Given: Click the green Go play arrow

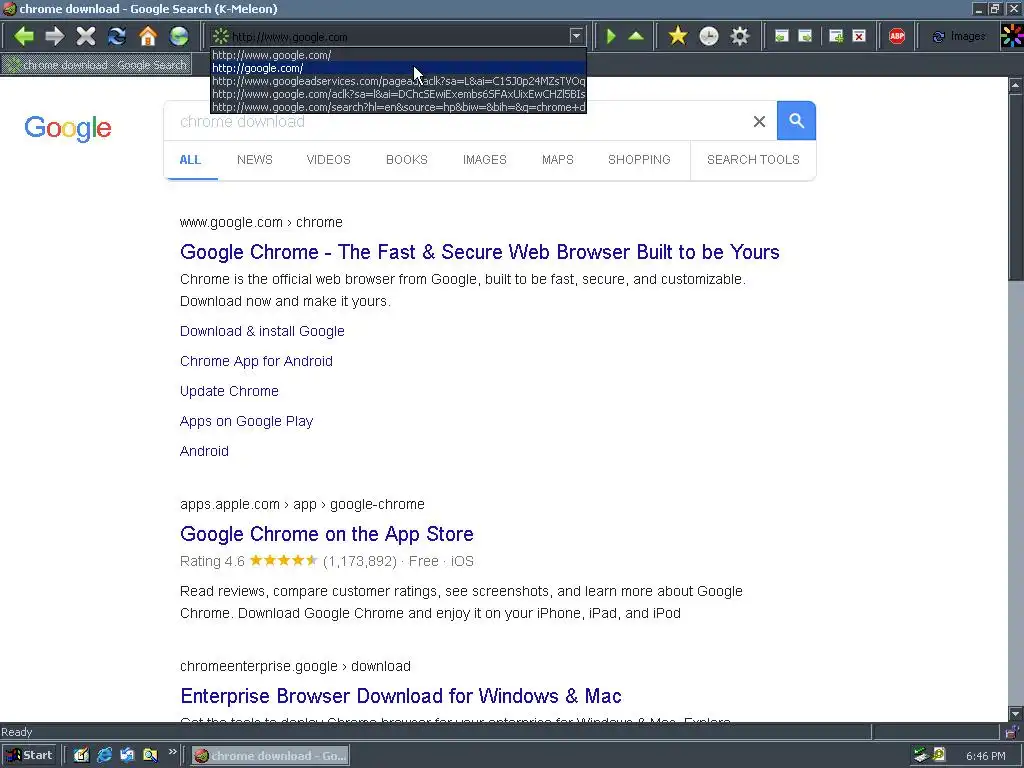Looking at the screenshot, I should [x=611, y=36].
